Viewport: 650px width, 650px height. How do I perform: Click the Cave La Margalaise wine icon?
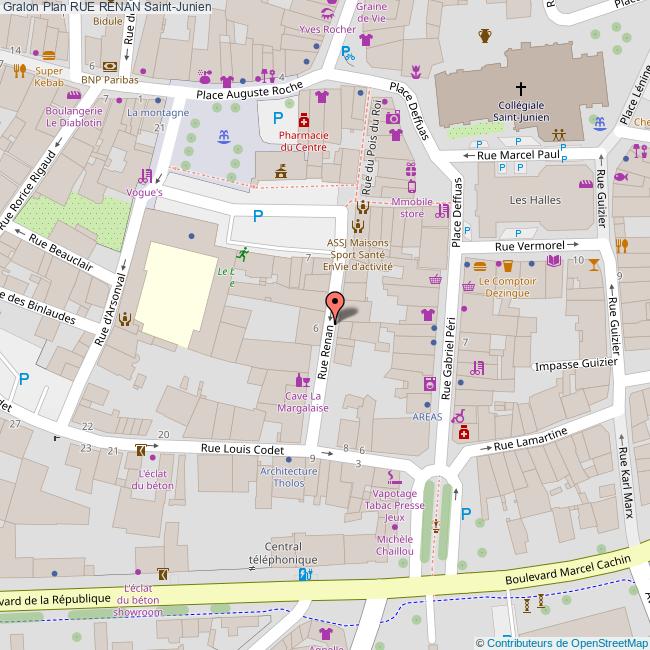[299, 380]
